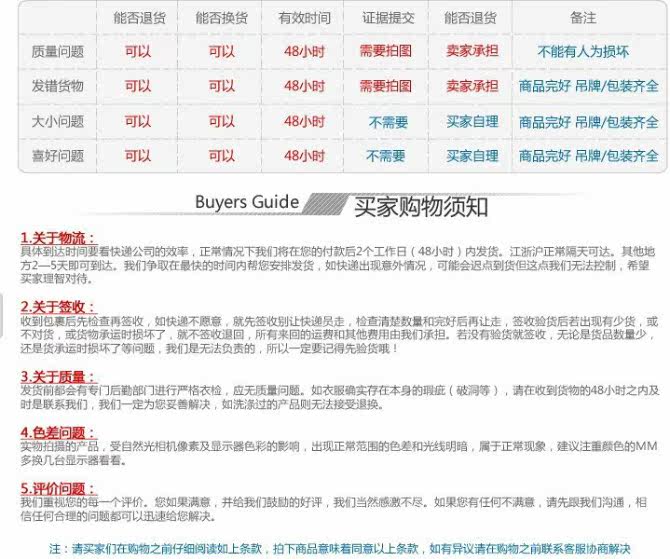
Task: Click 商品完好 吊牌/包装齐全 in 喜好问题 row
Action: click(x=588, y=156)
